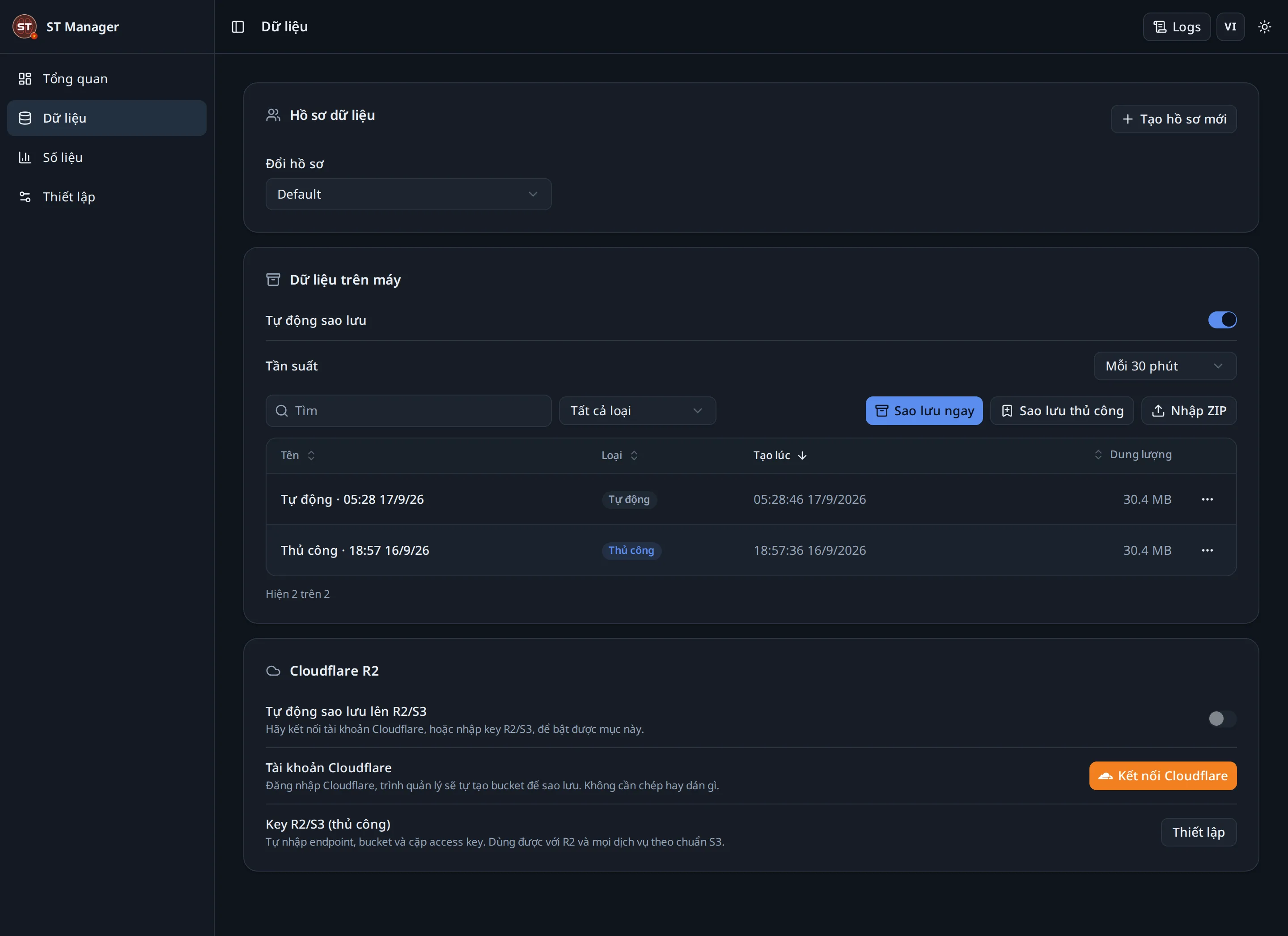Click Nhập ZIP button
The image size is (1288, 936).
[x=1189, y=411]
